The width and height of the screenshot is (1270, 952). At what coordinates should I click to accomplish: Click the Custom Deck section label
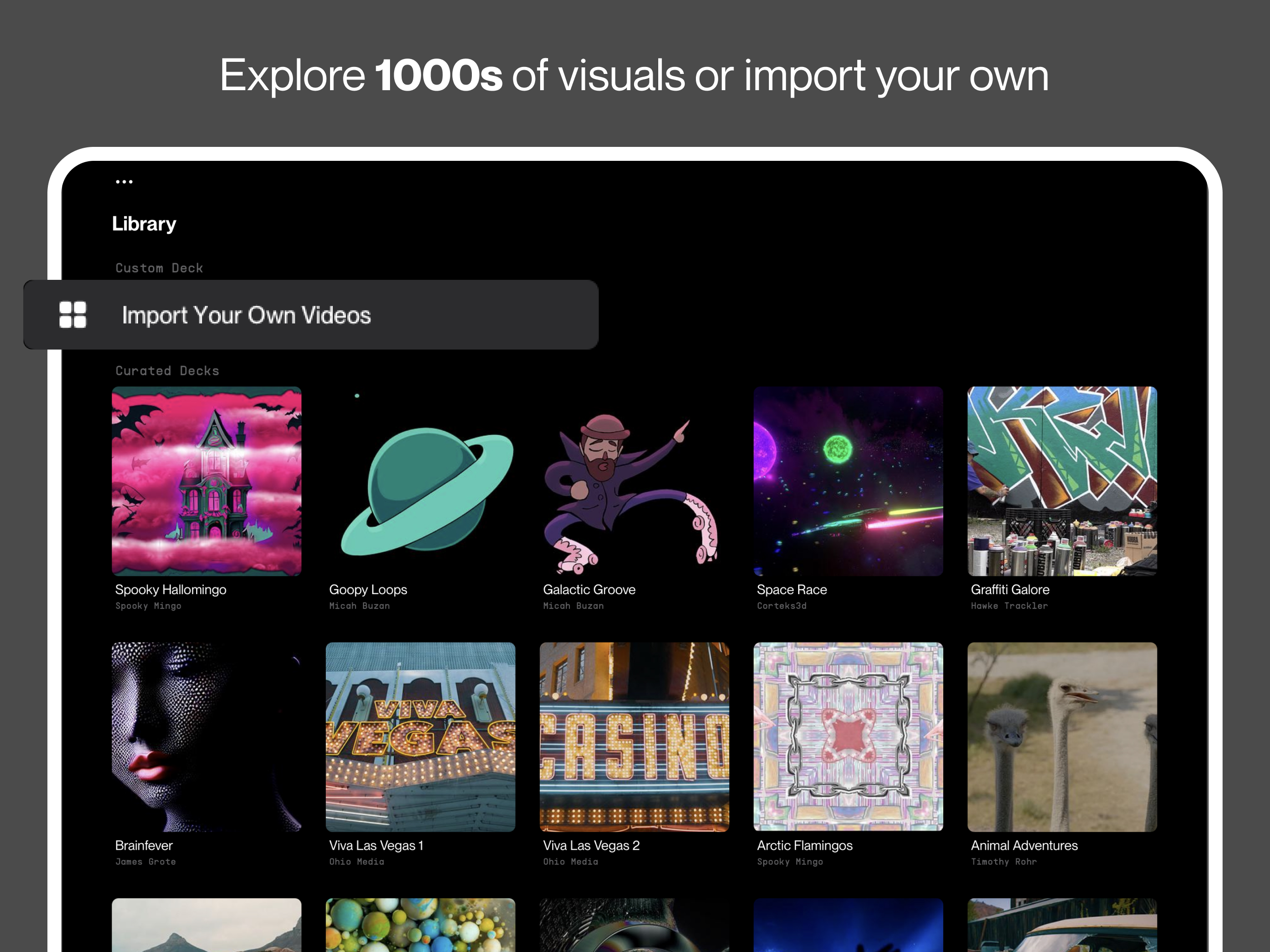159,268
